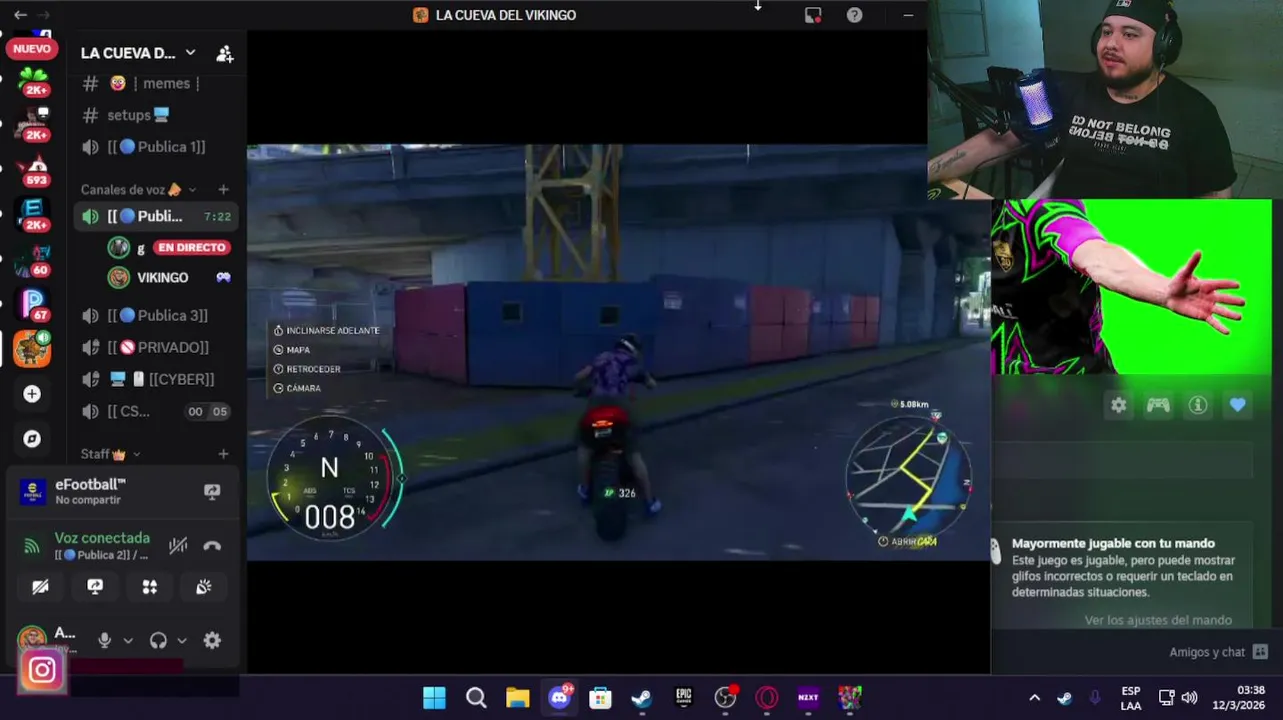Image resolution: width=1283 pixels, height=720 pixels.
Task: Open Epic Games Launcher in taskbar
Action: [x=684, y=697]
